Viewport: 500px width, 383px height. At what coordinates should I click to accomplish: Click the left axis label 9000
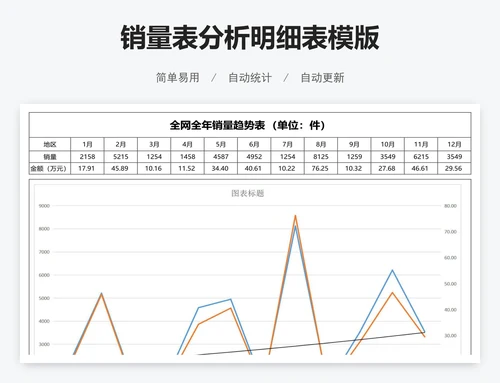[x=44, y=206]
